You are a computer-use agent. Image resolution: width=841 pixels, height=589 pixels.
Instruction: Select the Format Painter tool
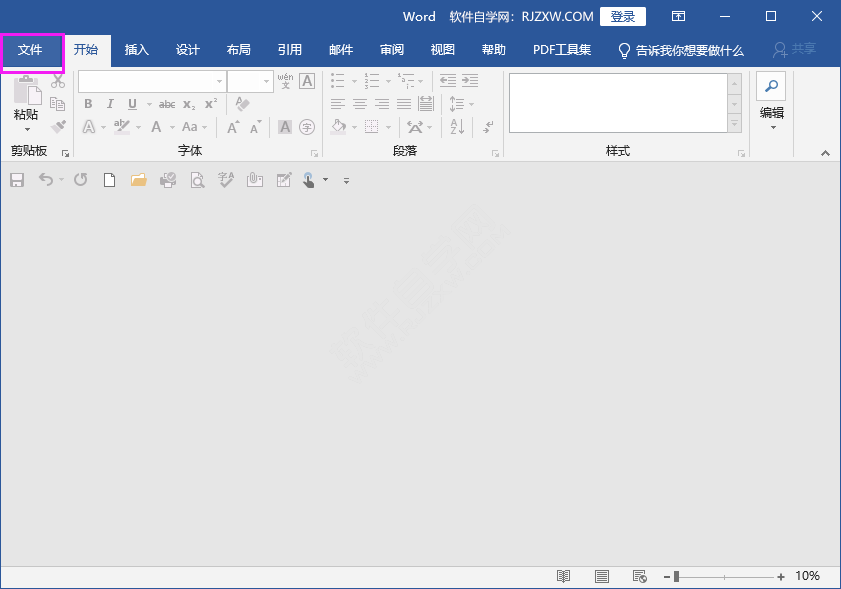coord(57,126)
